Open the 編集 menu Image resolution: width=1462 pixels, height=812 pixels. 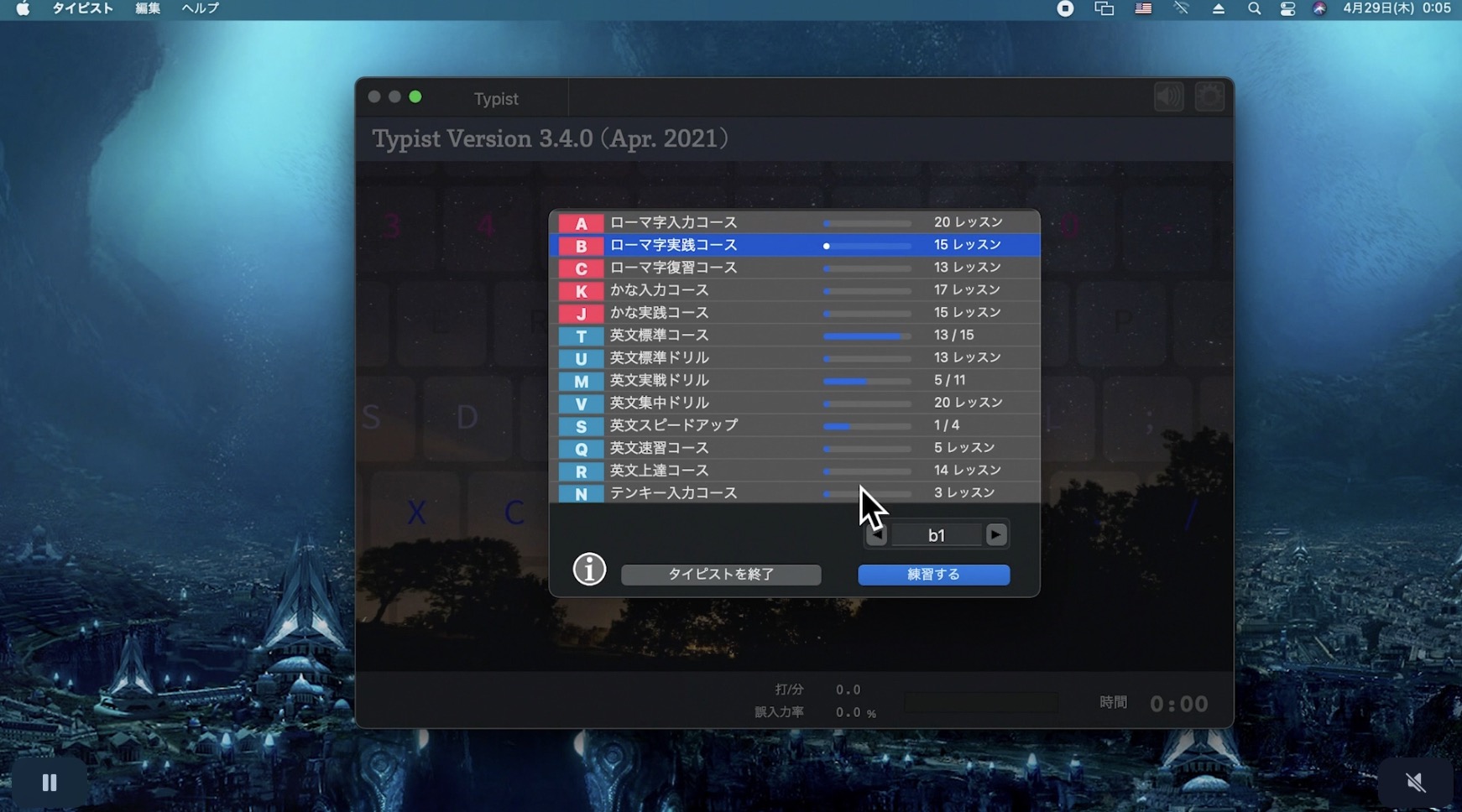(148, 8)
